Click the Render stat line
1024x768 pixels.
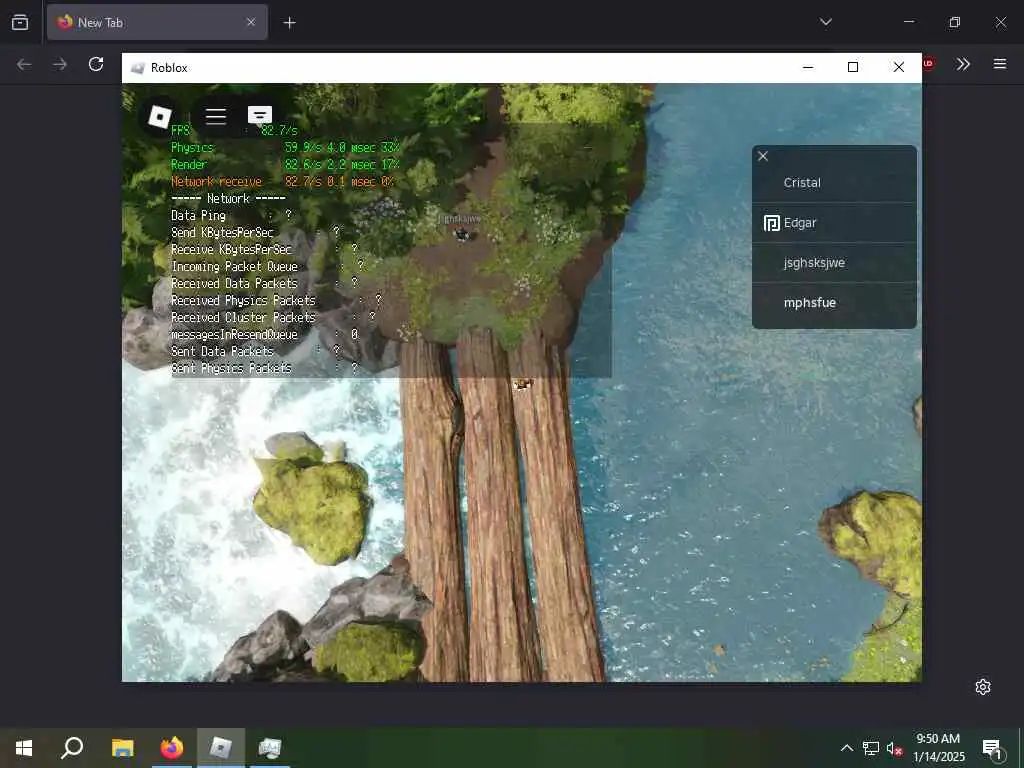pos(285,165)
